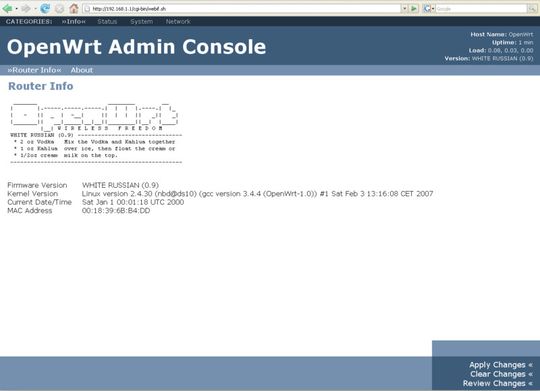Click the MAC Address label
This screenshot has height=391, width=540.
coord(30,210)
